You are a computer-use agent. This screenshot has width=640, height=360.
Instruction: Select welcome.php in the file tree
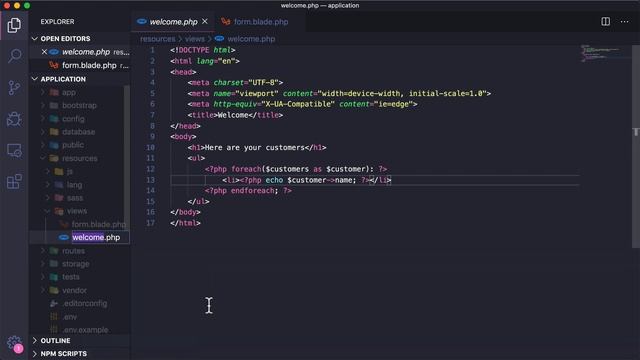(x=80, y=237)
